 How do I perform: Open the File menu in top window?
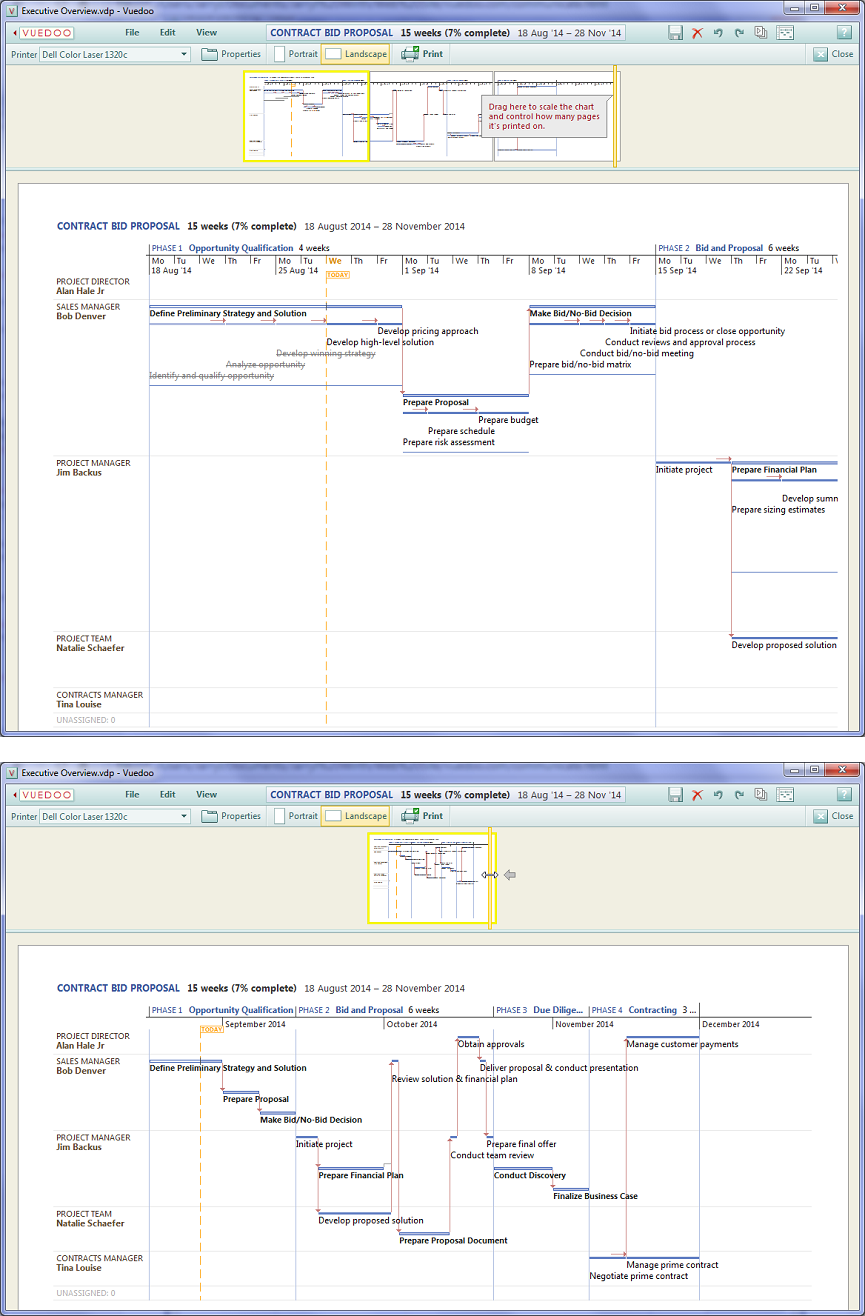[132, 33]
